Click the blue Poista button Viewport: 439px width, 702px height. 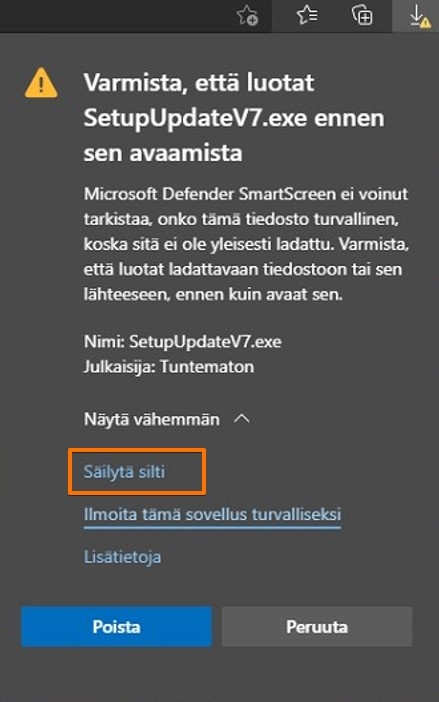coord(116,626)
